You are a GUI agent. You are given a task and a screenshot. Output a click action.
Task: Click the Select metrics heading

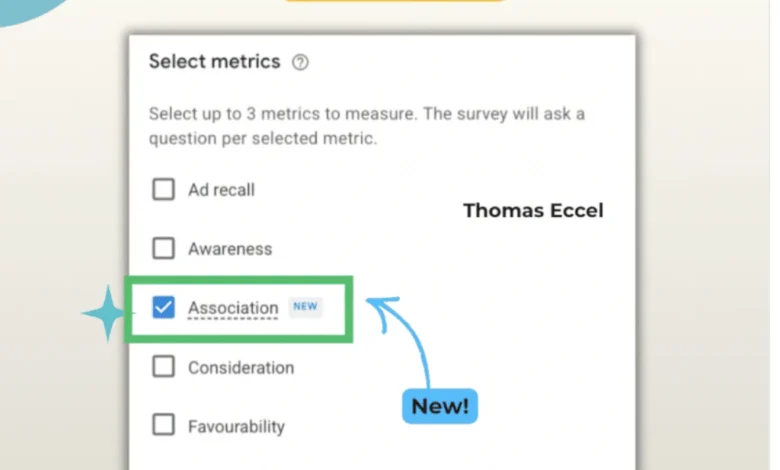click(214, 62)
